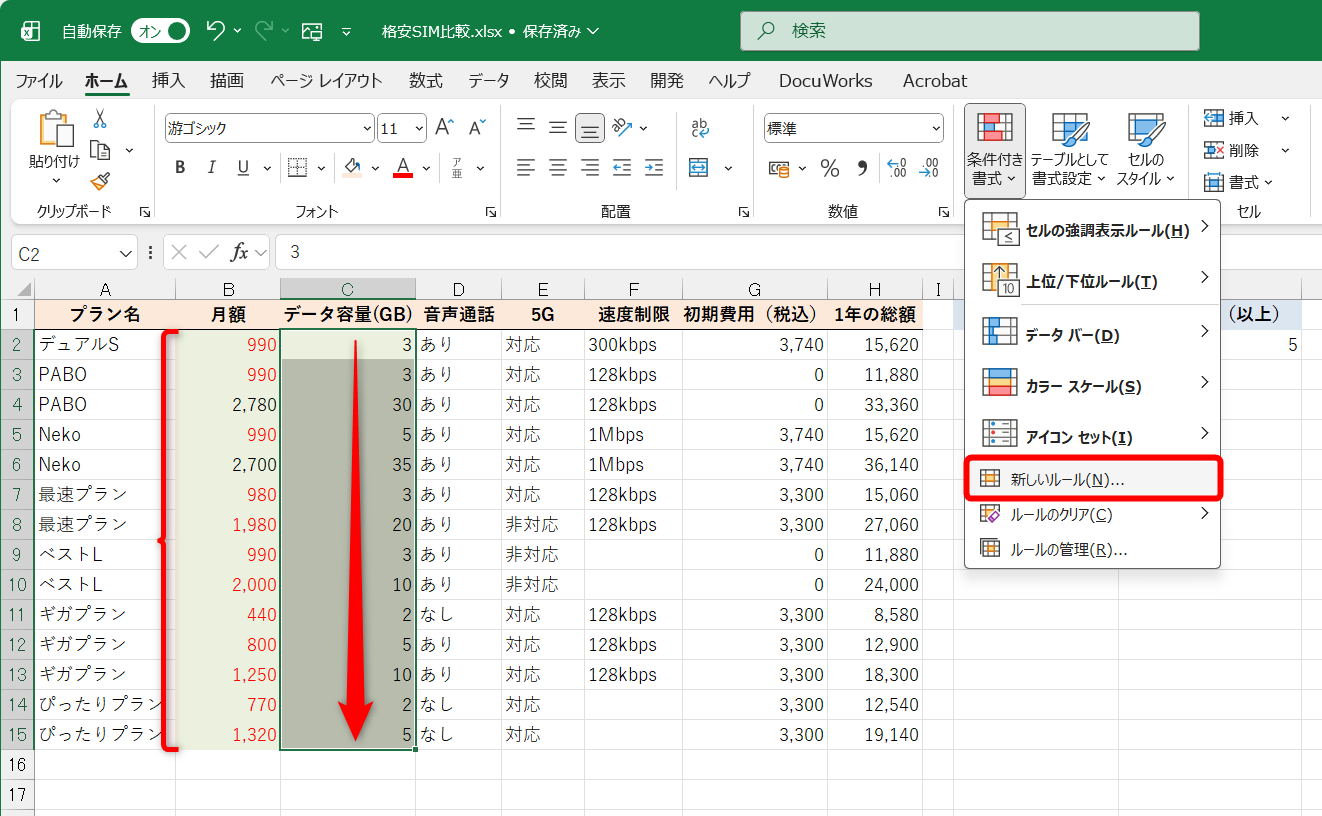Click the increase font size icon
The height and width of the screenshot is (816, 1322).
pyautogui.click(x=443, y=127)
